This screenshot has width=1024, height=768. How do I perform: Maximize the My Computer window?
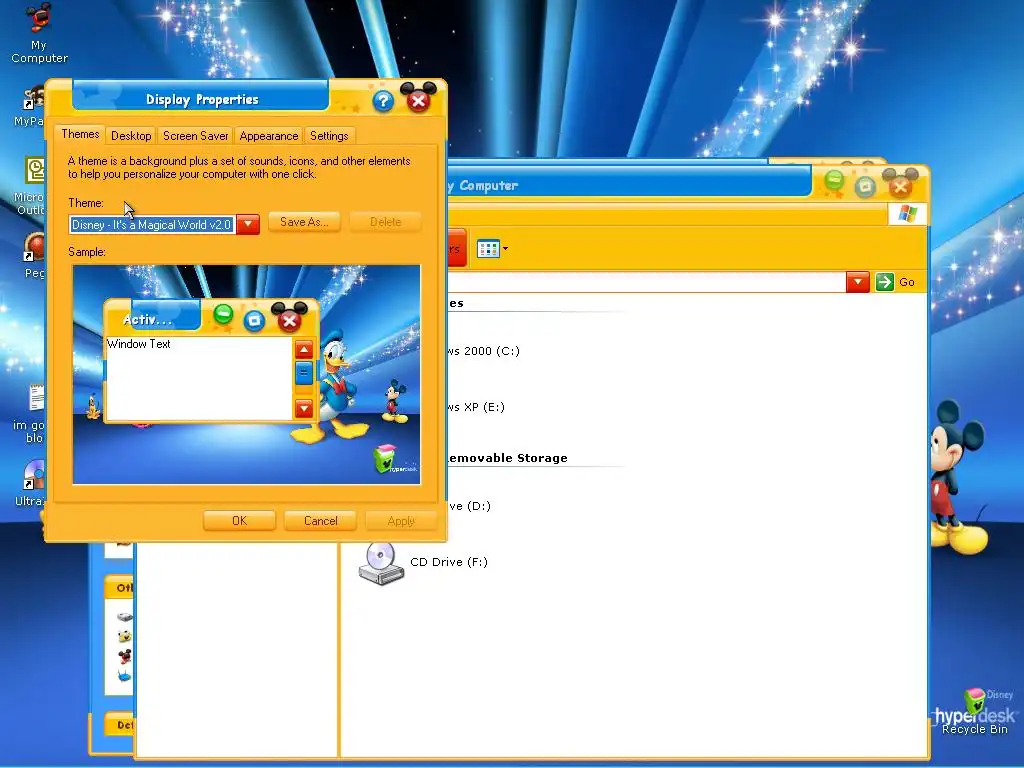coord(865,187)
